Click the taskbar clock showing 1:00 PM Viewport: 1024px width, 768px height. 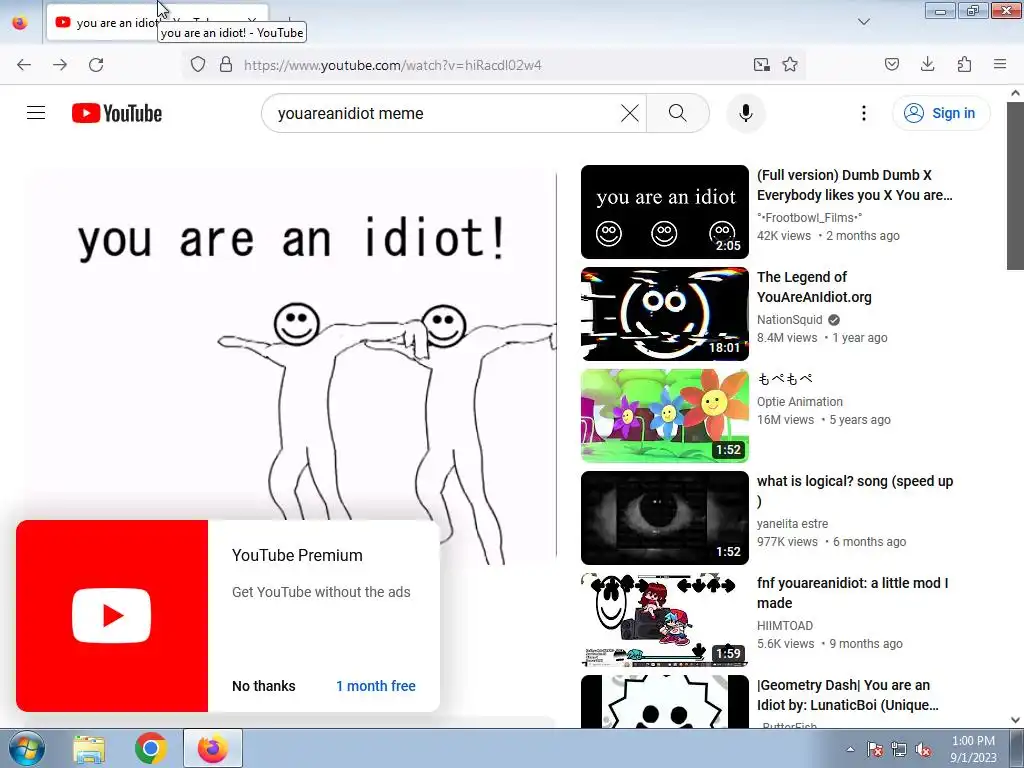973,748
